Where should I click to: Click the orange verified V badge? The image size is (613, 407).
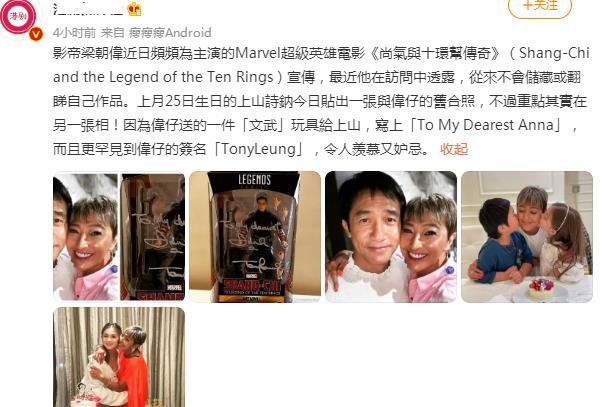pos(36,34)
